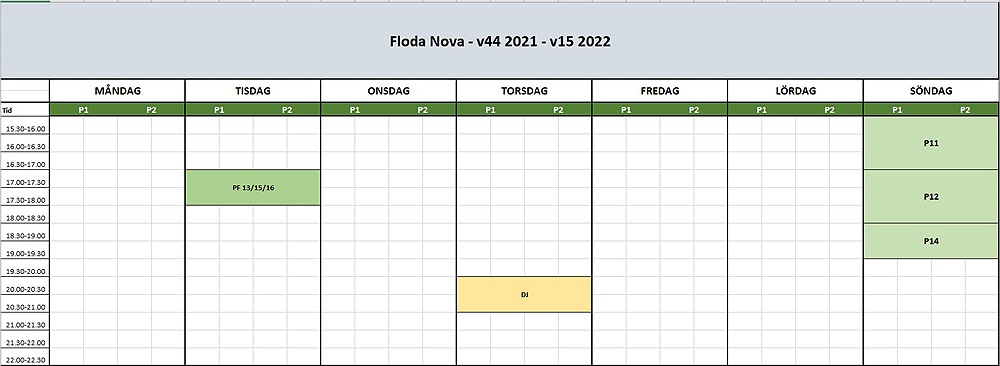Click the P14 booking block
1000x366 pixels.
[931, 241]
